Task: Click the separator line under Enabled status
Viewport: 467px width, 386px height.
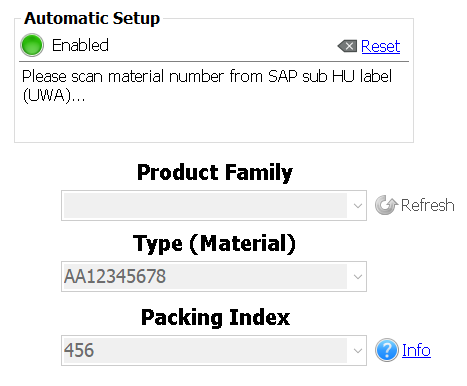Action: click(214, 62)
